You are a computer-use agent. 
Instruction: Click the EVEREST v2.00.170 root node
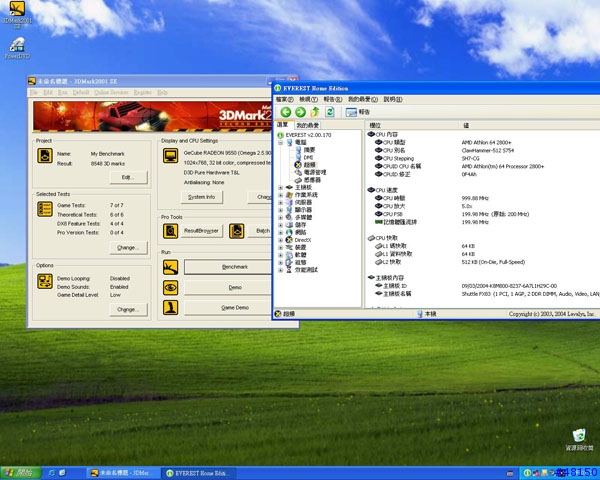point(308,135)
